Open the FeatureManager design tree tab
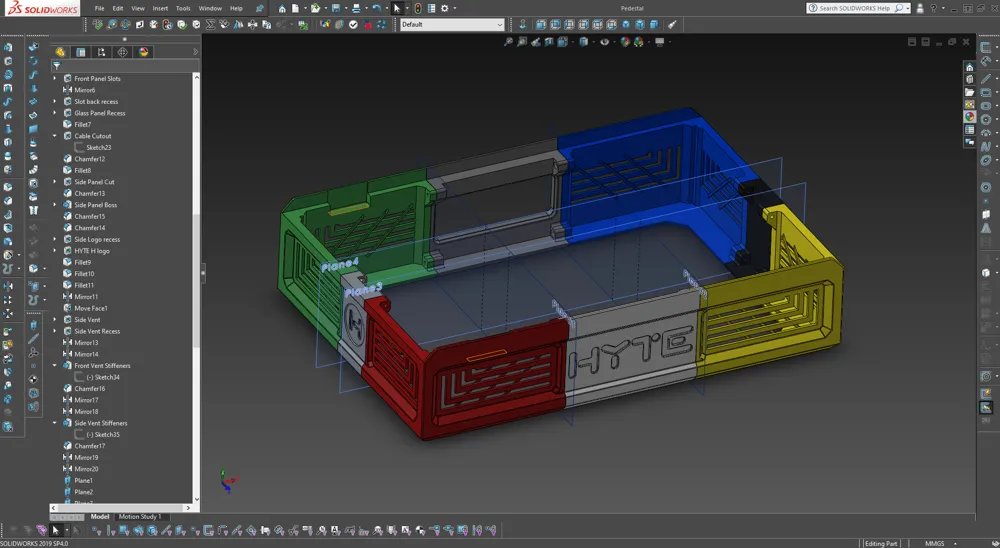 pyautogui.click(x=61, y=52)
